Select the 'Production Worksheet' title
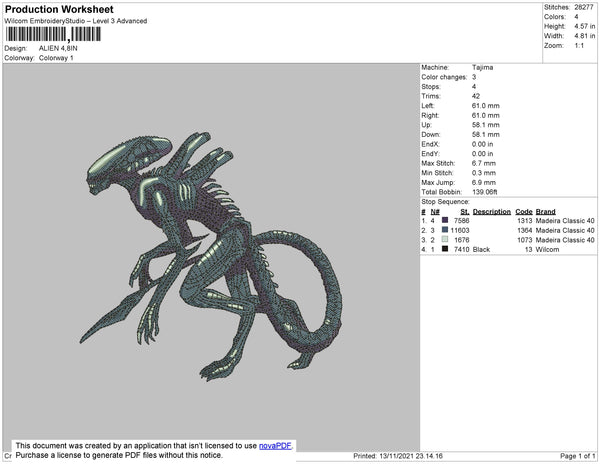Screen dimensions: 600x464 59,9
